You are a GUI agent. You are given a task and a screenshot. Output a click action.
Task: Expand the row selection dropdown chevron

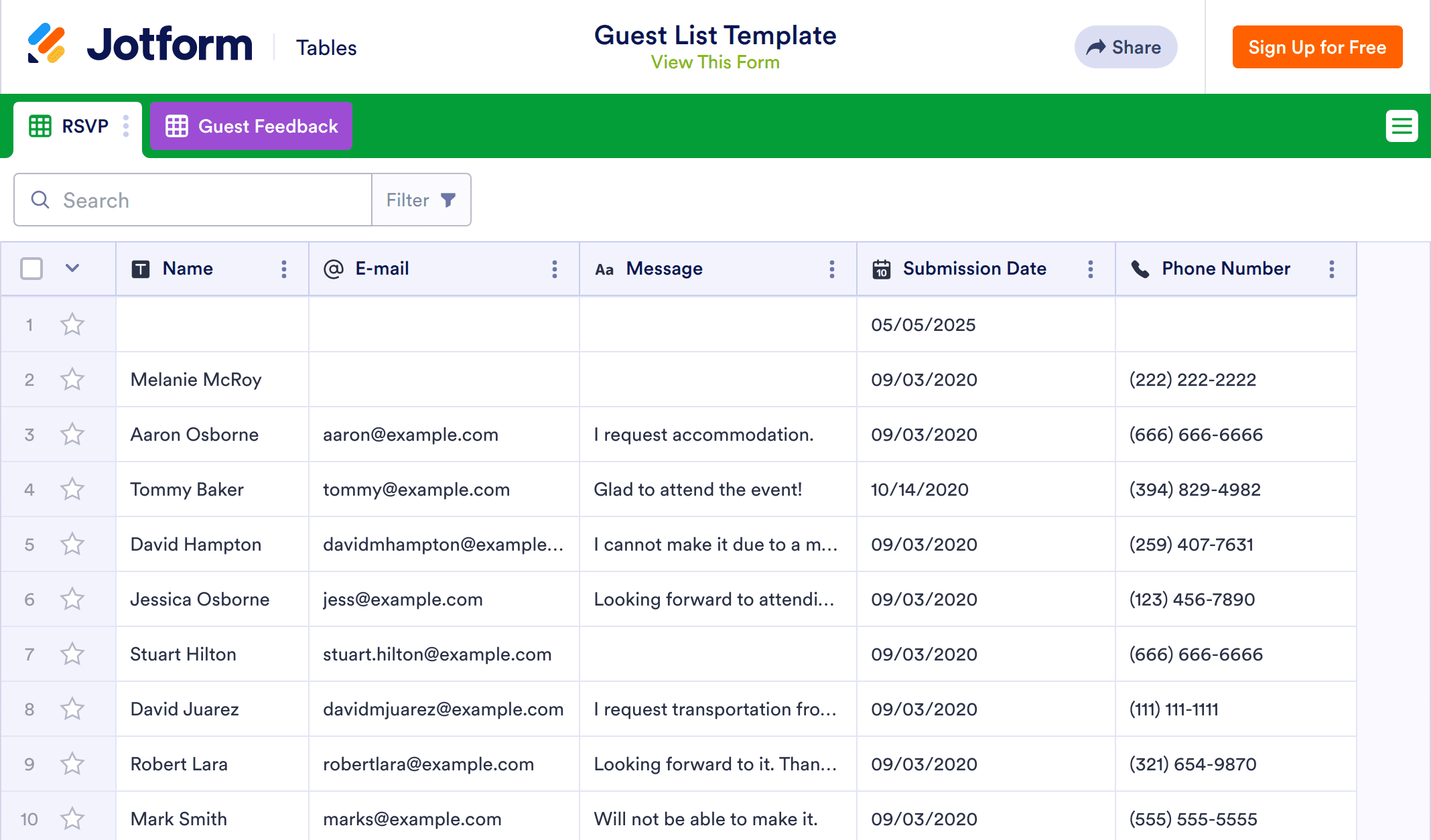pos(72,269)
